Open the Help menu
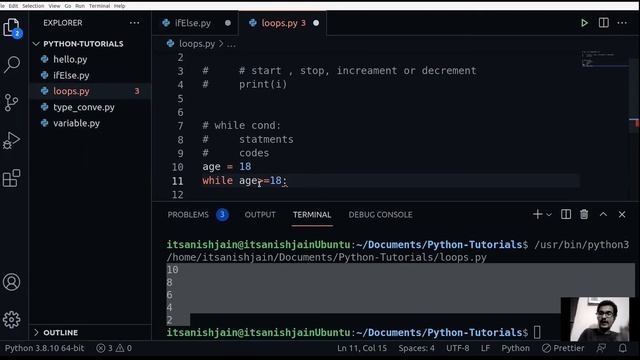This screenshot has height=360, width=640. click(120, 6)
